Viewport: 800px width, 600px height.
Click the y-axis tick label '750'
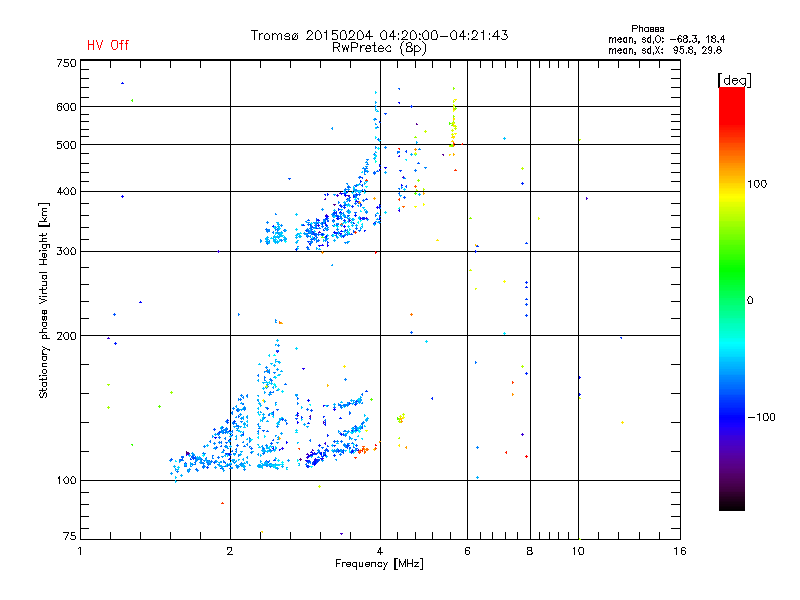click(66, 63)
